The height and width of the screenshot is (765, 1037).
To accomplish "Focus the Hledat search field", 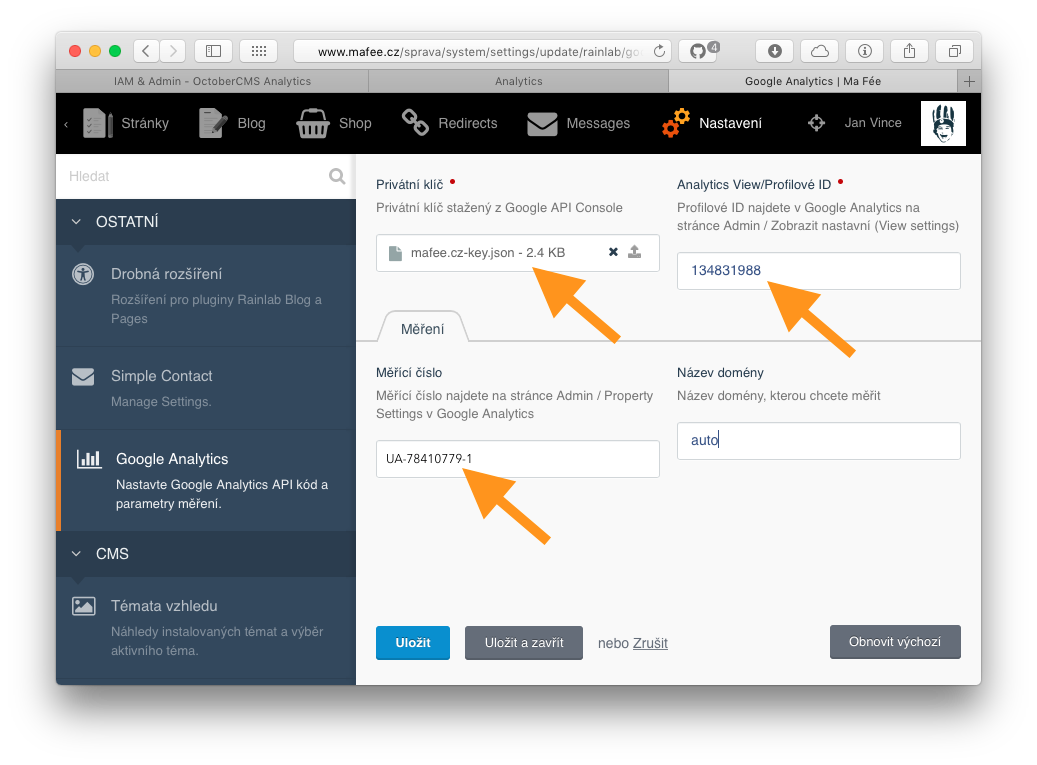I will click(x=192, y=176).
